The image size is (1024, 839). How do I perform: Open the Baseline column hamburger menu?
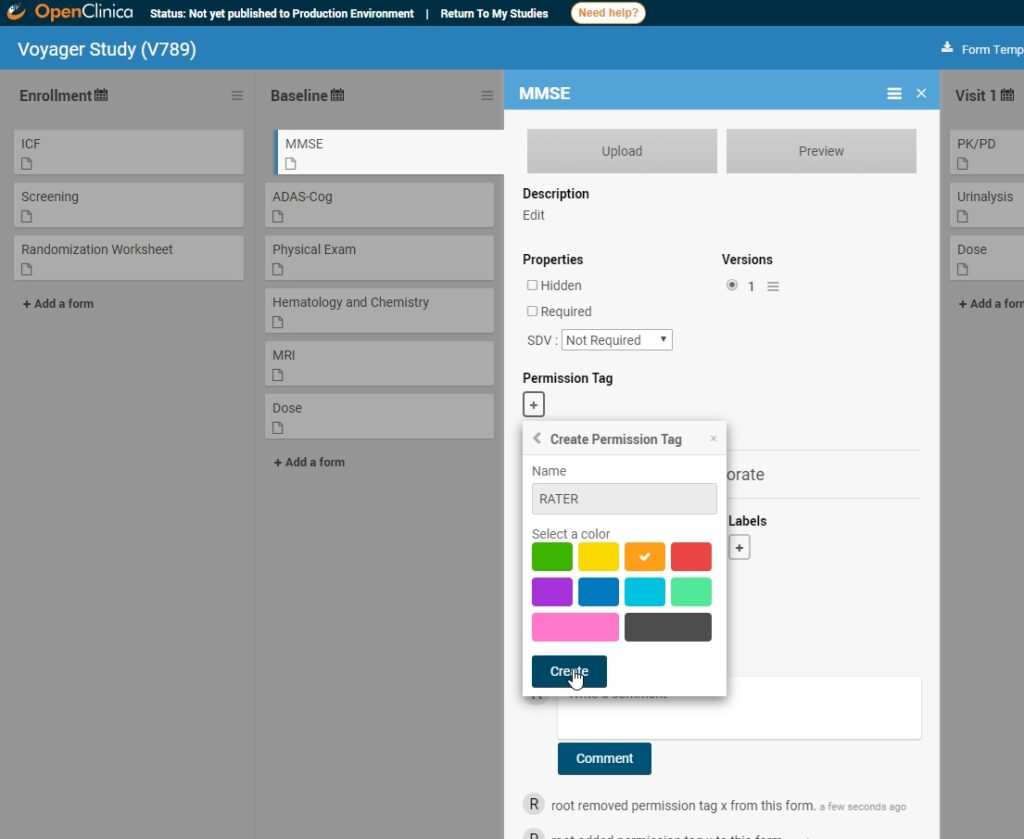pyautogui.click(x=487, y=96)
